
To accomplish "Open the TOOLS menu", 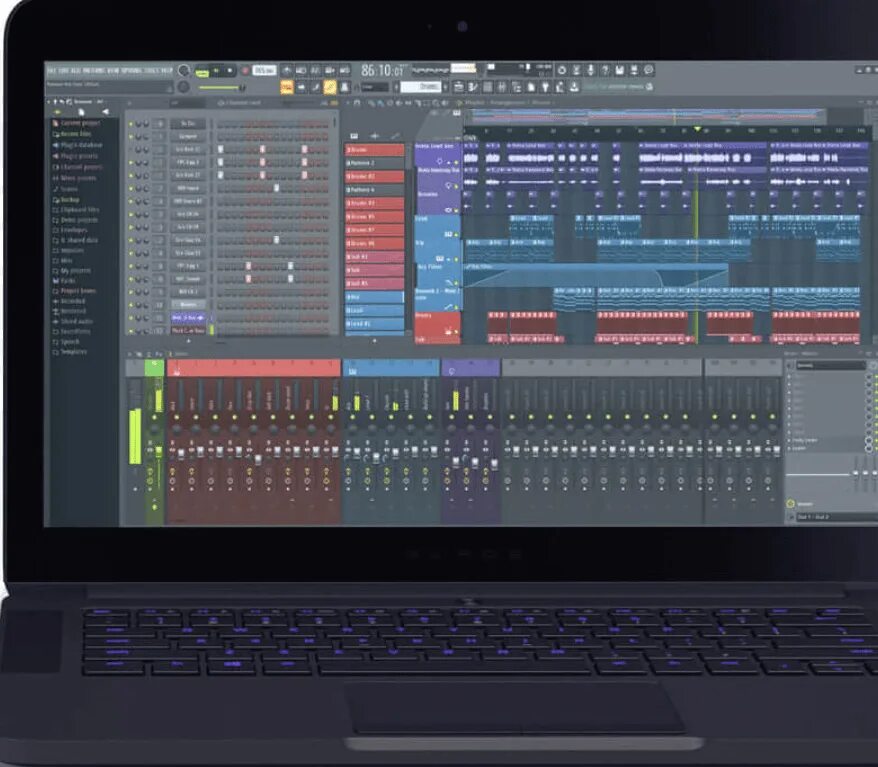I will click(152, 71).
